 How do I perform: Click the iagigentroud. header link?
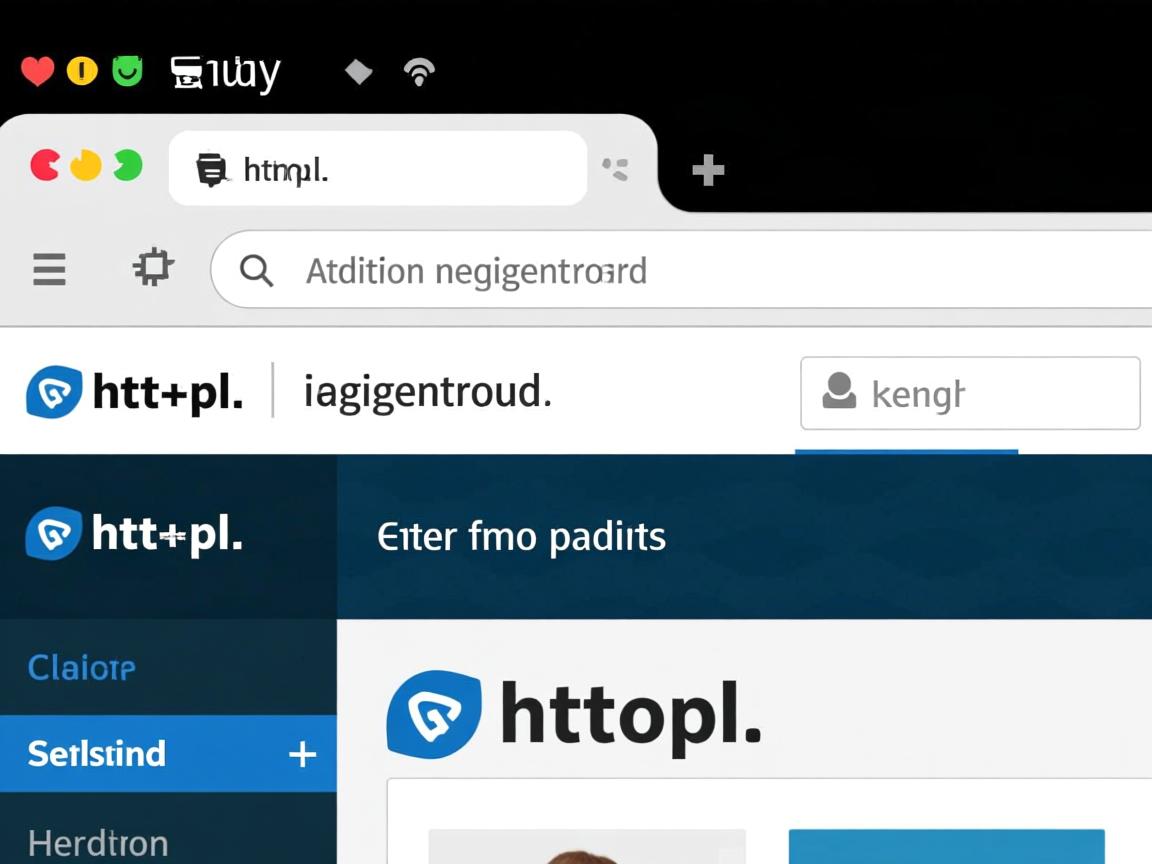click(428, 392)
